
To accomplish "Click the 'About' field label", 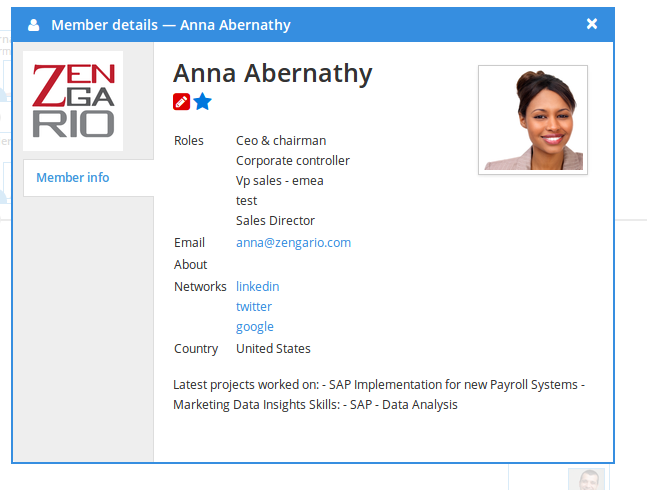I will pyautogui.click(x=190, y=264).
